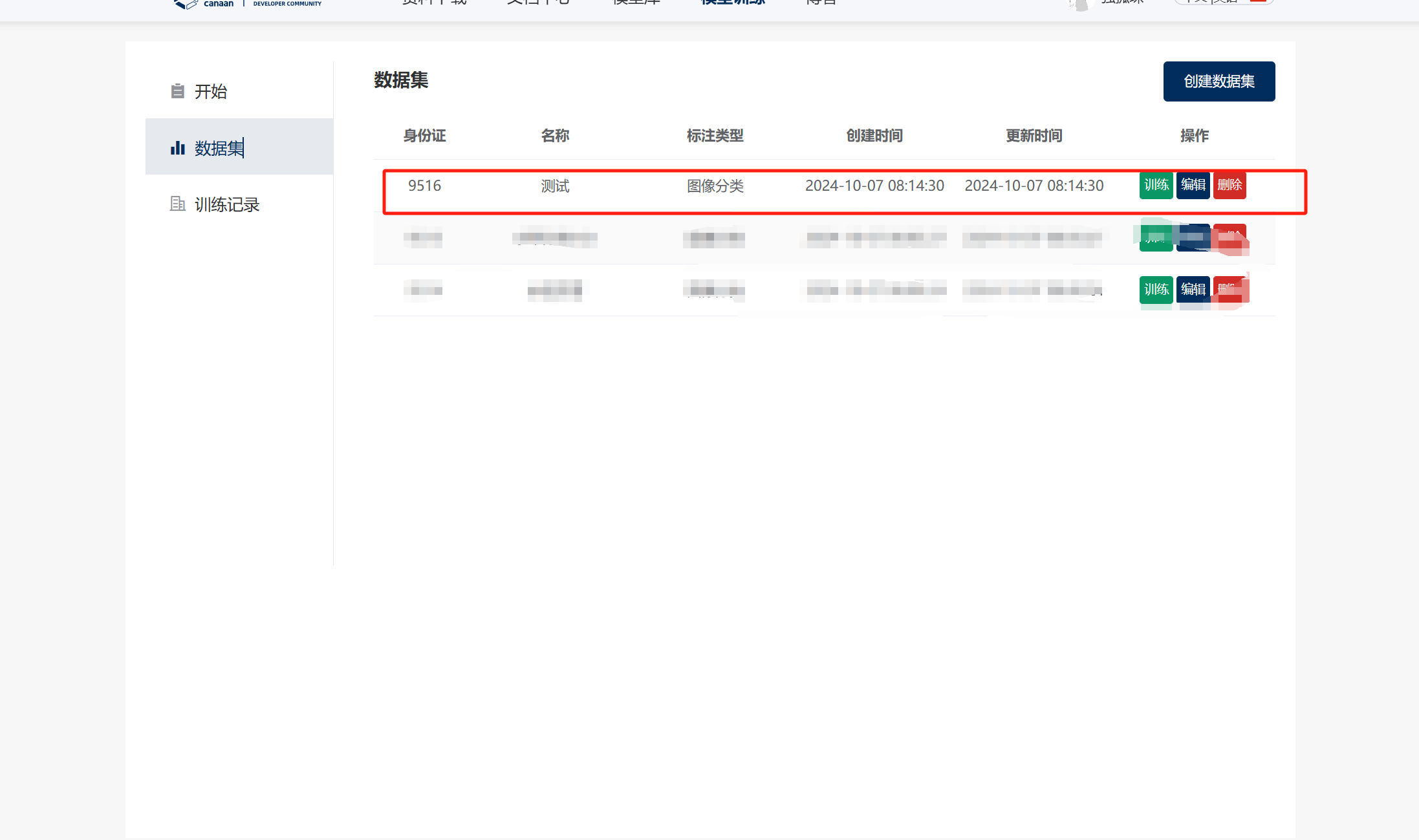Image resolution: width=1419 pixels, height=840 pixels.
Task: Click blue 编辑 button for dataset 9516
Action: coord(1193,186)
